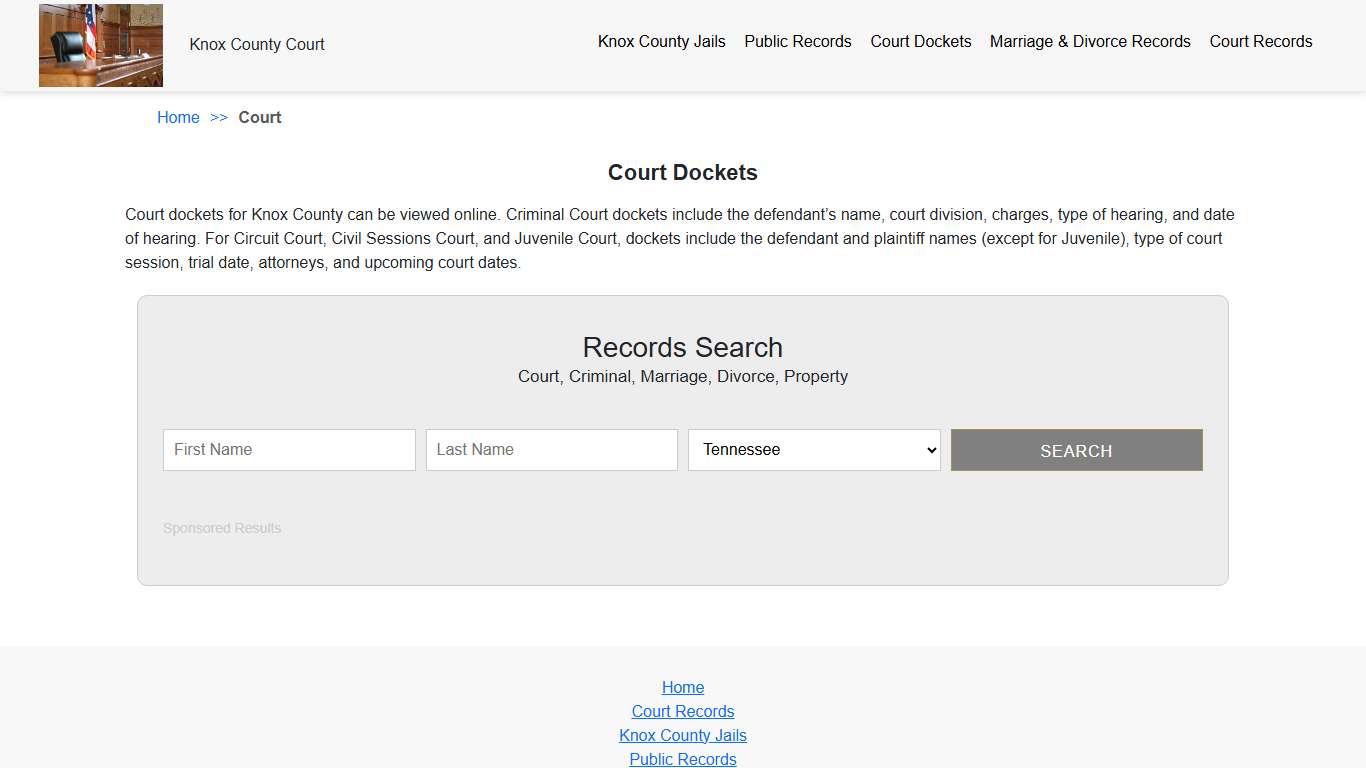1366x768 pixels.
Task: Open Knox County Jails from the top menu
Action: [661, 41]
